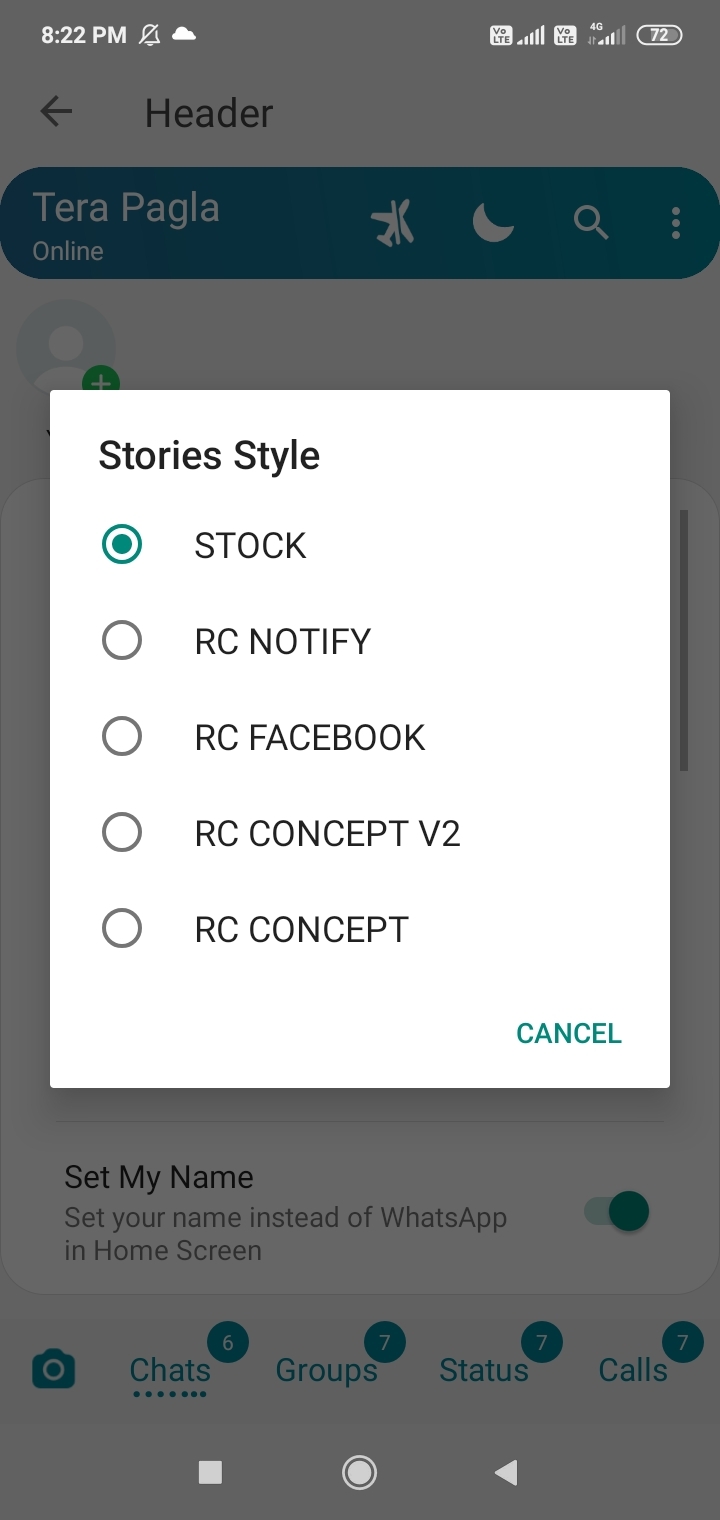This screenshot has width=720, height=1520.
Task: Select the STOCK radio option
Action: 360,545
